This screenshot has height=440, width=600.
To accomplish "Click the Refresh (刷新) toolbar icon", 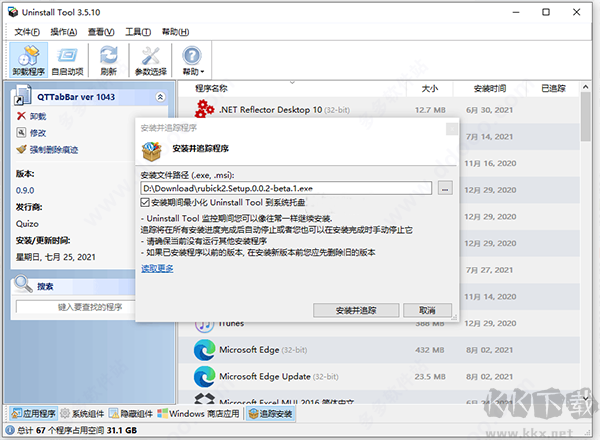I will [109, 60].
